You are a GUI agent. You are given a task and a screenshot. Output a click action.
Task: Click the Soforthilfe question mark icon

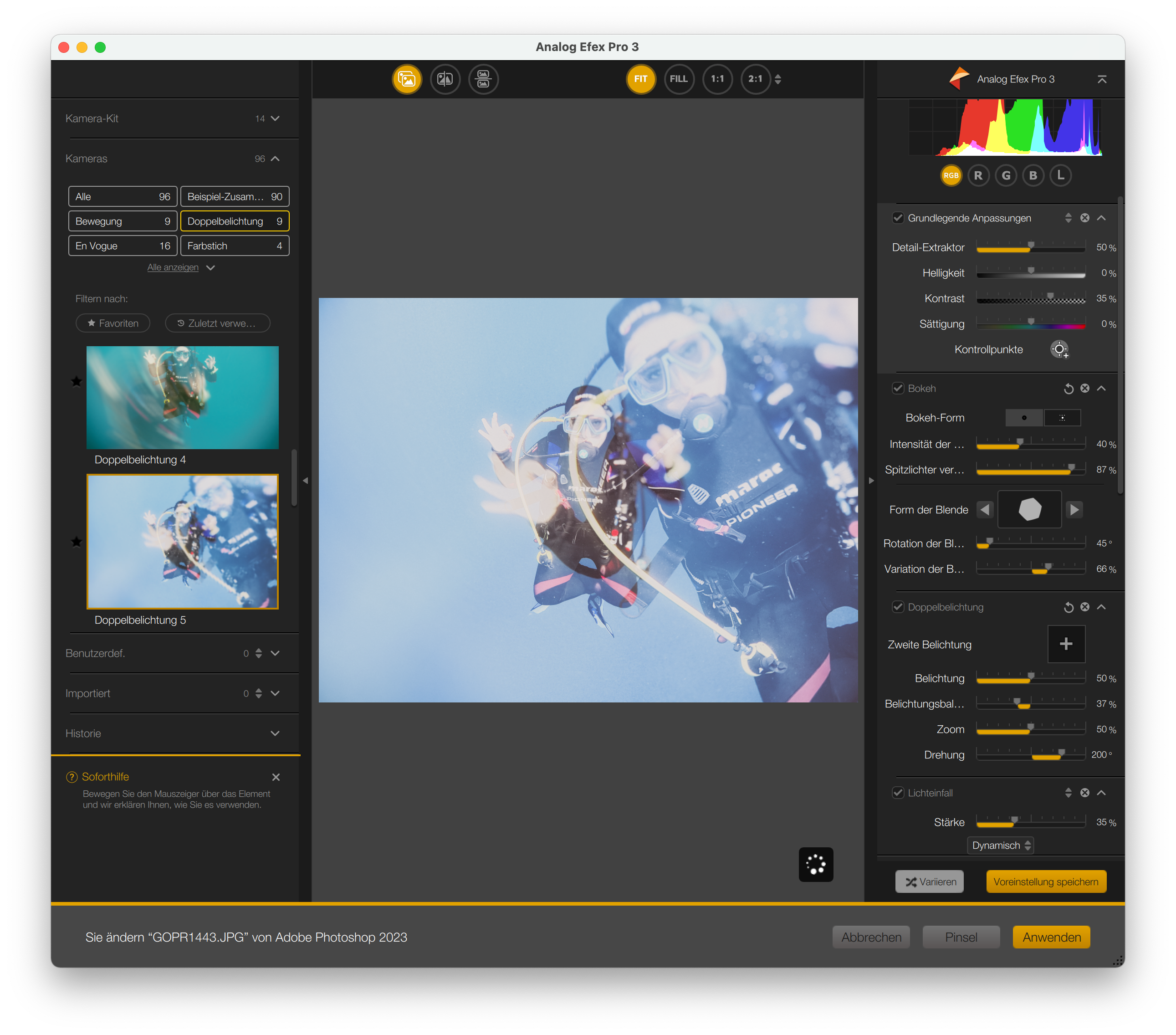[x=72, y=777]
